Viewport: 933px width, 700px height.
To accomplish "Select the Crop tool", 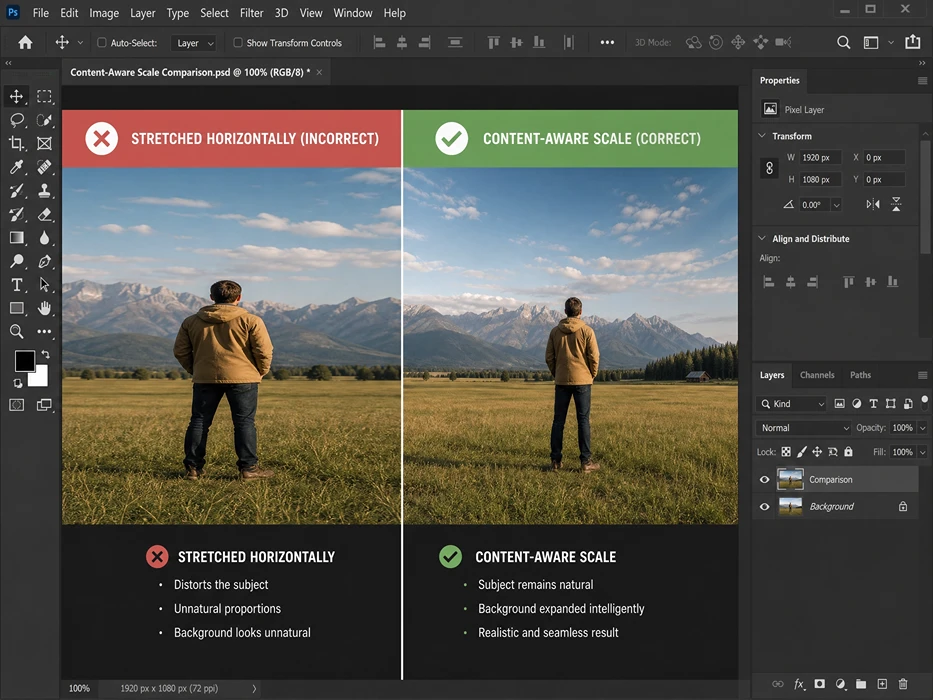I will pyautogui.click(x=17, y=143).
